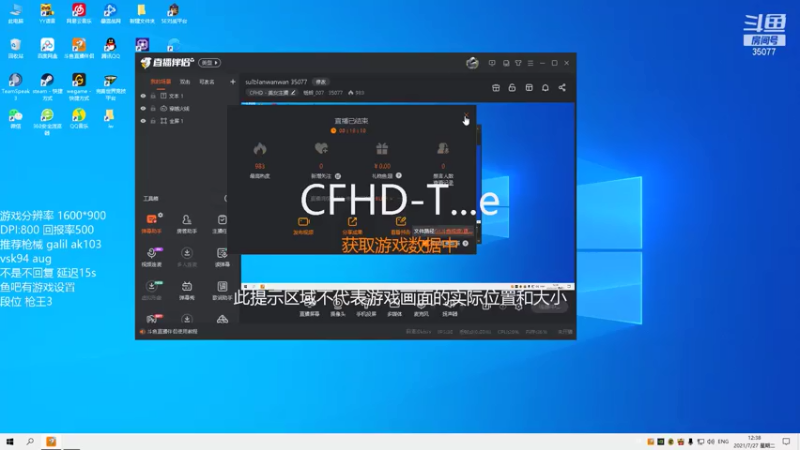The image size is (800, 450).
Task: Click the box icon left of the bell
Action: click(x=529, y=88)
